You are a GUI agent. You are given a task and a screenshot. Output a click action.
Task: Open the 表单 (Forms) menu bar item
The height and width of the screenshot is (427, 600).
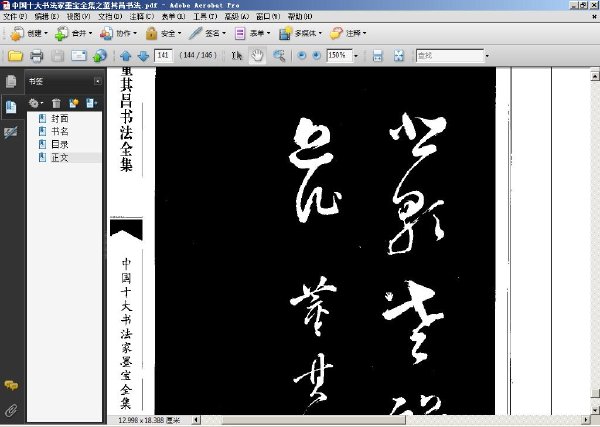coord(173,16)
